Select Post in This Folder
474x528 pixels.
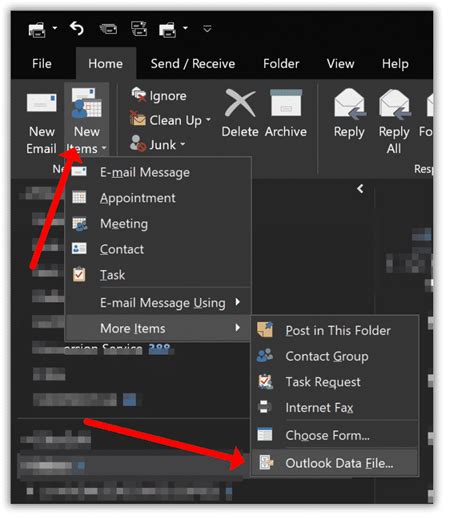(335, 330)
